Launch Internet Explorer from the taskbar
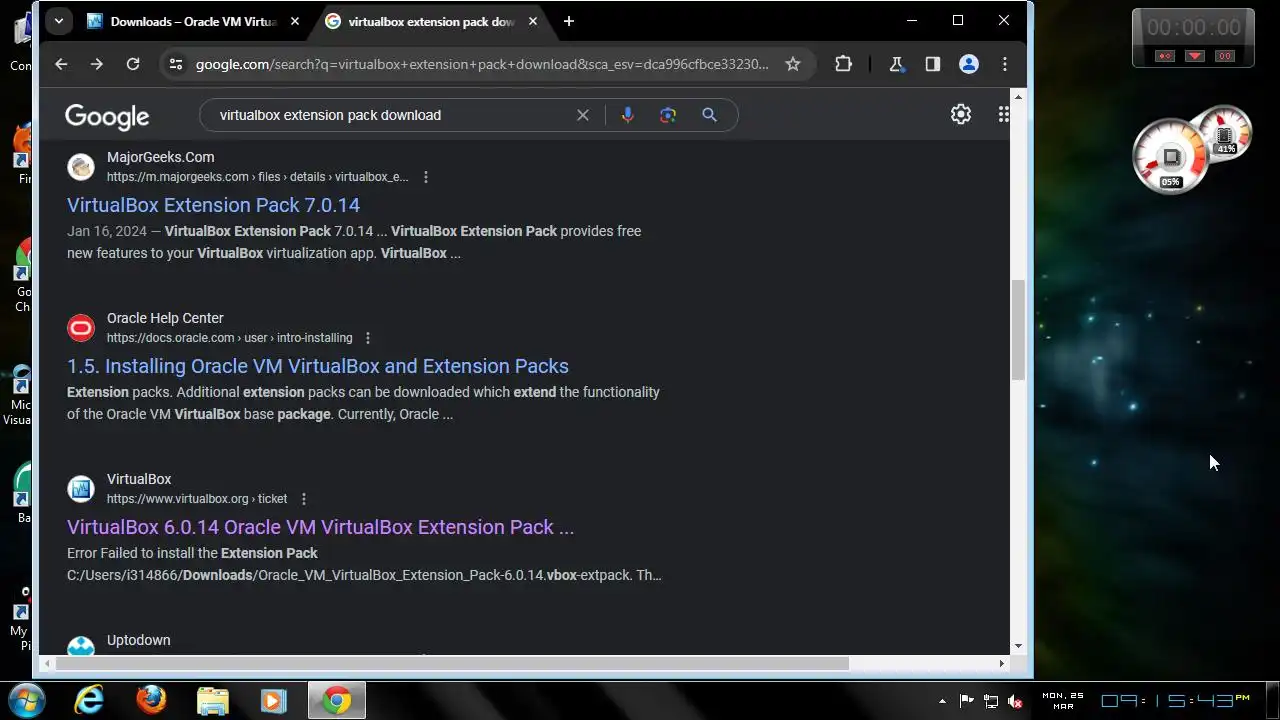1280x720 pixels. point(89,701)
